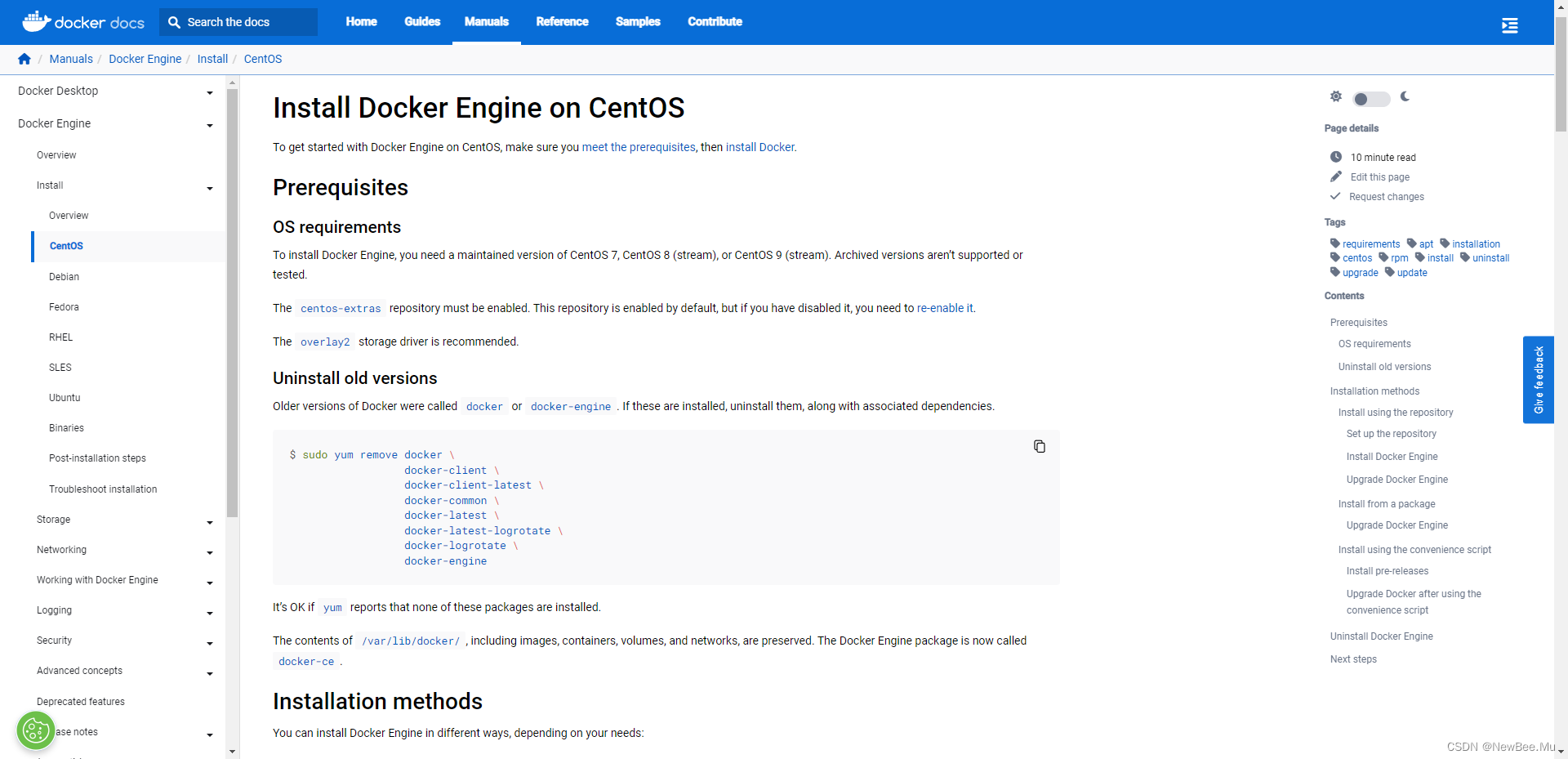Collapse the Install sidebar section arrow
1568x759 pixels.
[210, 189]
